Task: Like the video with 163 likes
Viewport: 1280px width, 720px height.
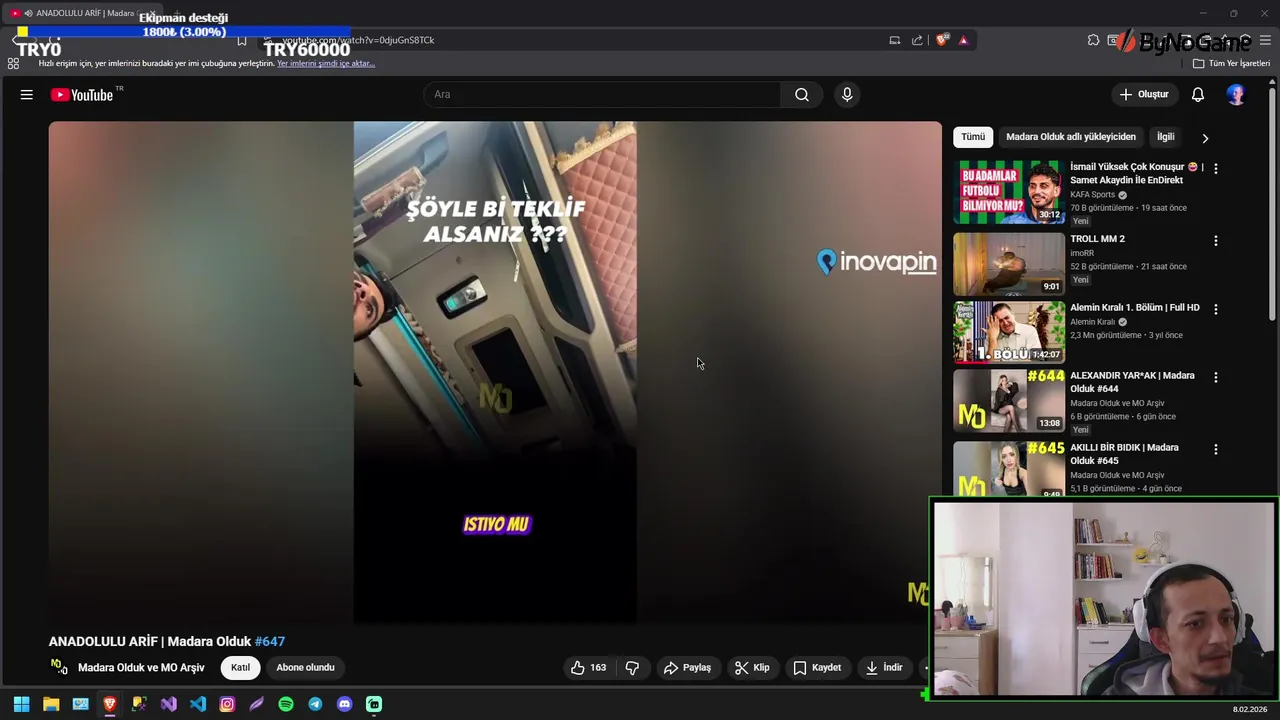Action: point(588,667)
